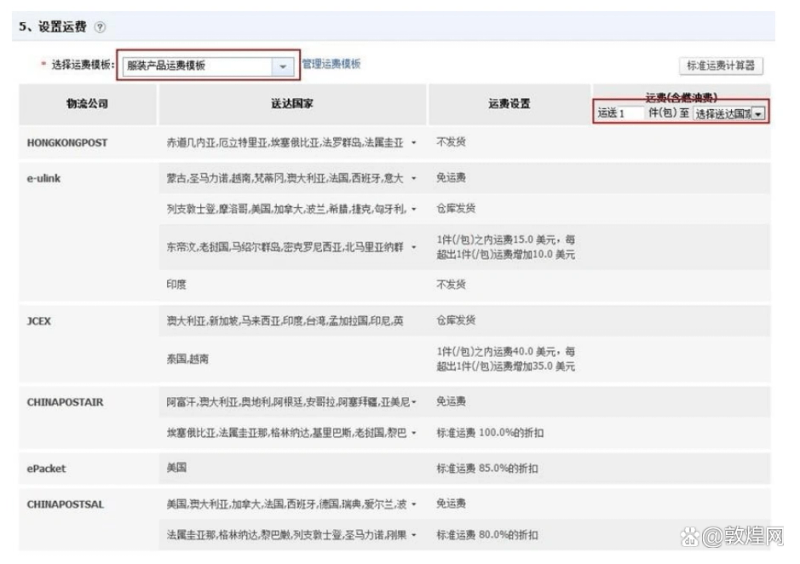This screenshot has height=564, width=800.
Task: Click the 送达国家 column header
Action: click(292, 104)
